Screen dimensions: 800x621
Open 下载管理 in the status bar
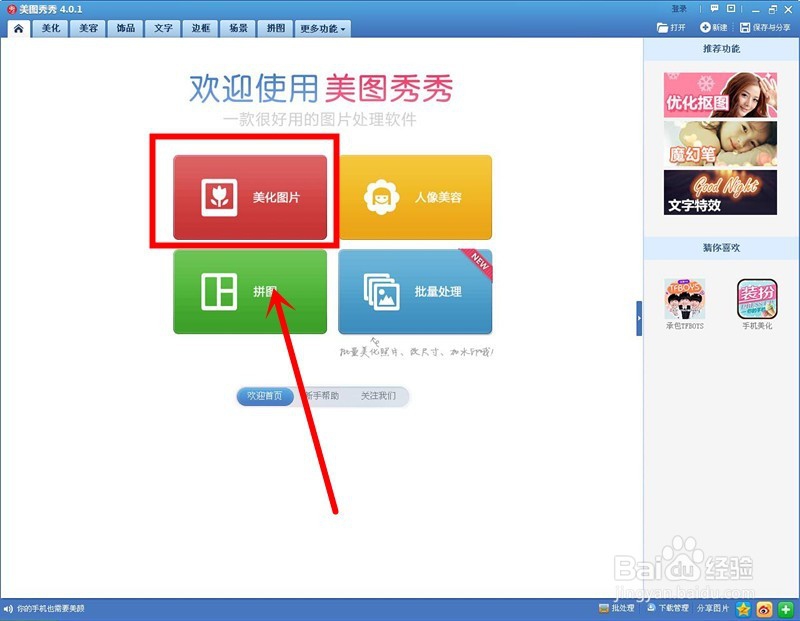(668, 608)
